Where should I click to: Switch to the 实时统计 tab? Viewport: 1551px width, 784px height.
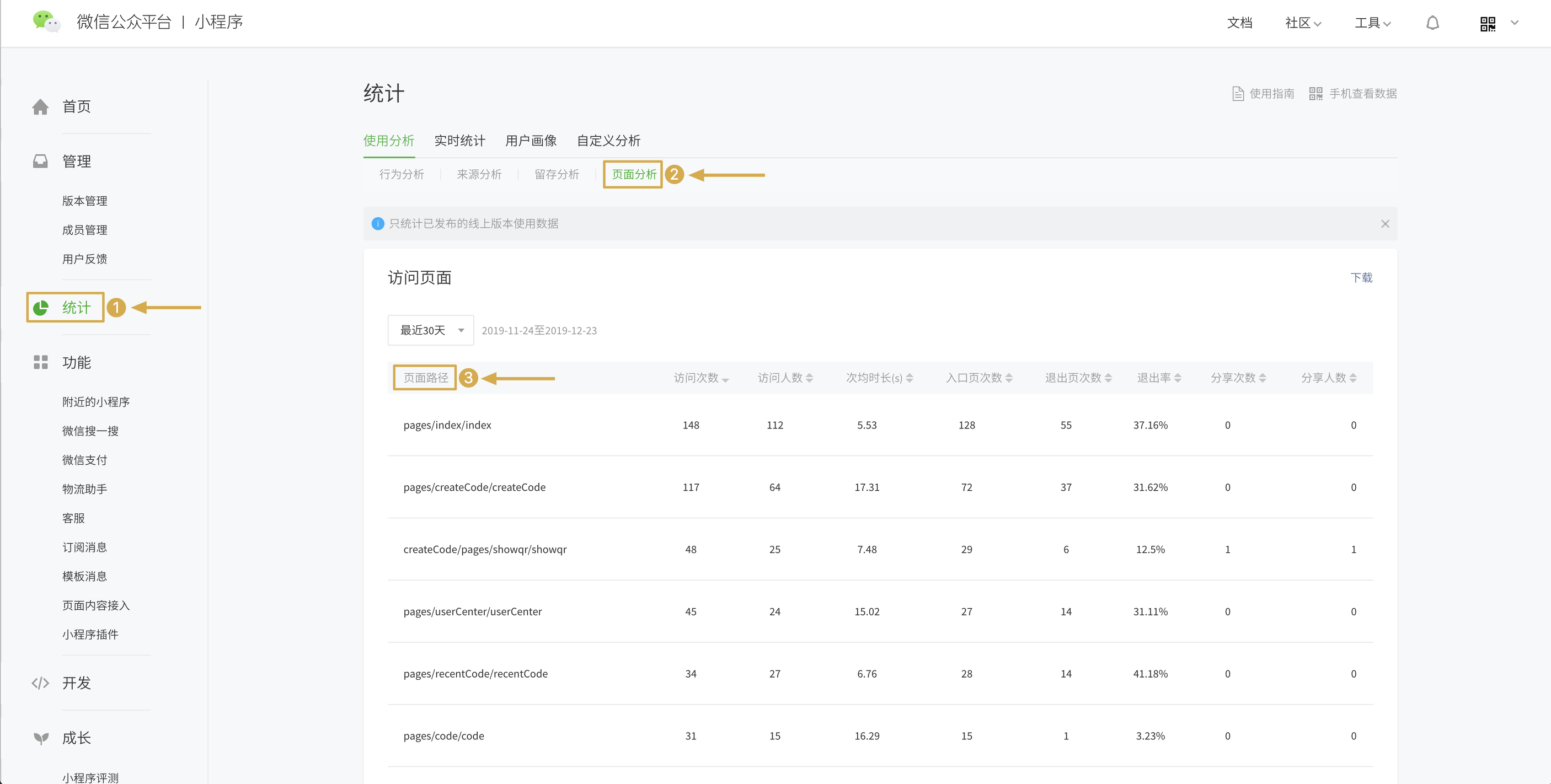pyautogui.click(x=459, y=141)
